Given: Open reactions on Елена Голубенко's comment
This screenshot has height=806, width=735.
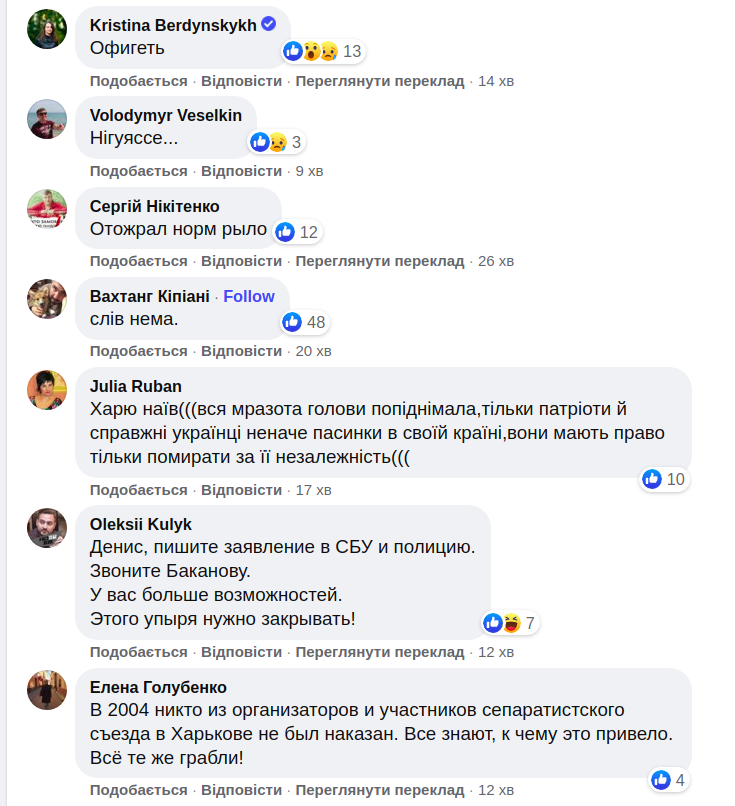Looking at the screenshot, I should (669, 779).
